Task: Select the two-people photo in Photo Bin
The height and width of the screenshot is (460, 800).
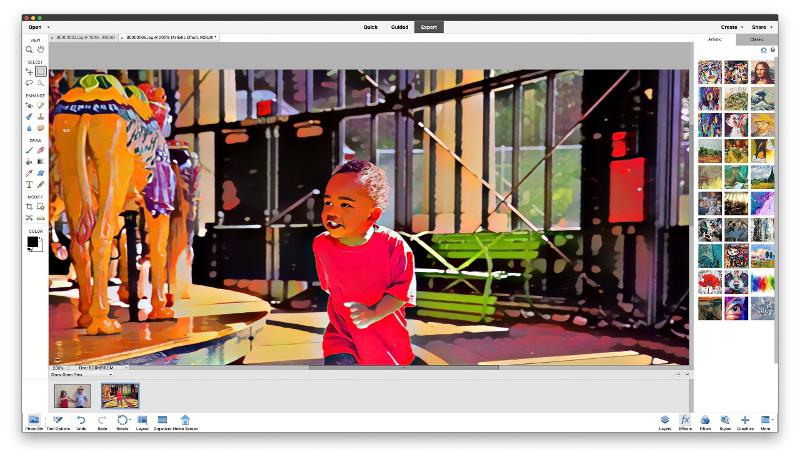Action: 72,396
